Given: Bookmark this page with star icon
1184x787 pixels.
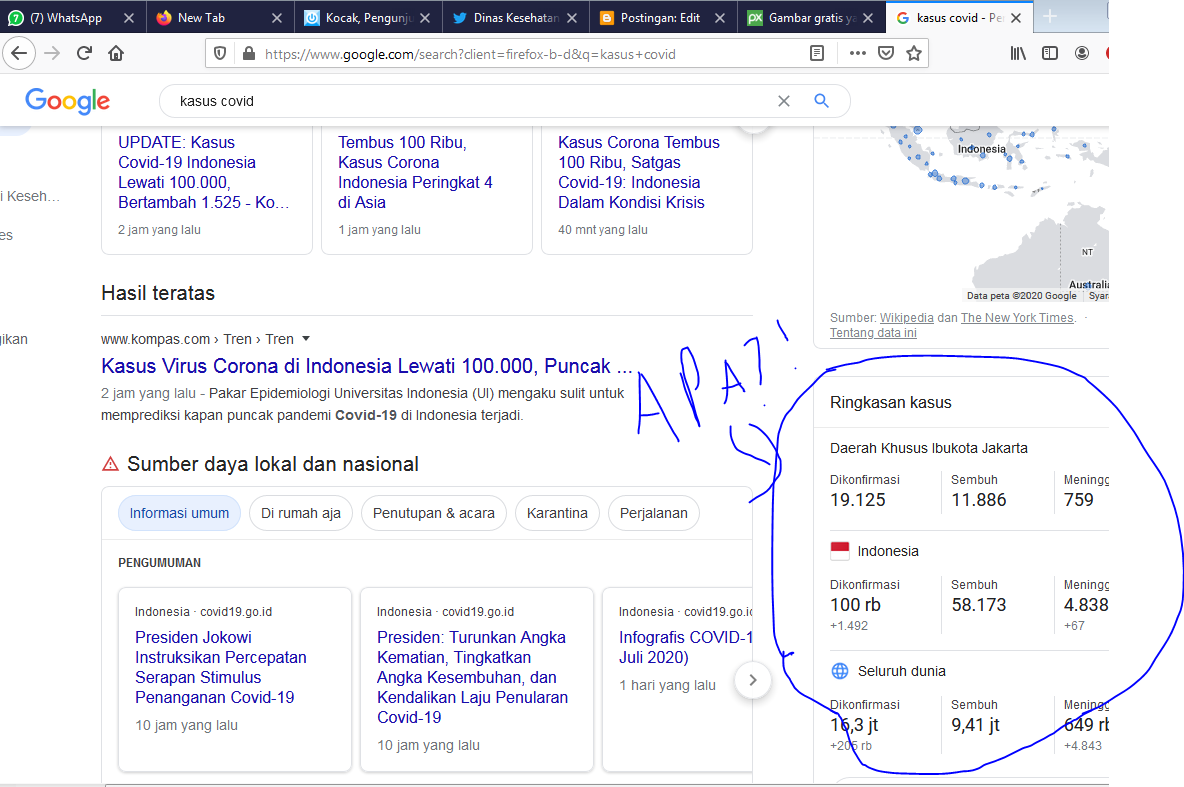Looking at the screenshot, I should coord(914,54).
